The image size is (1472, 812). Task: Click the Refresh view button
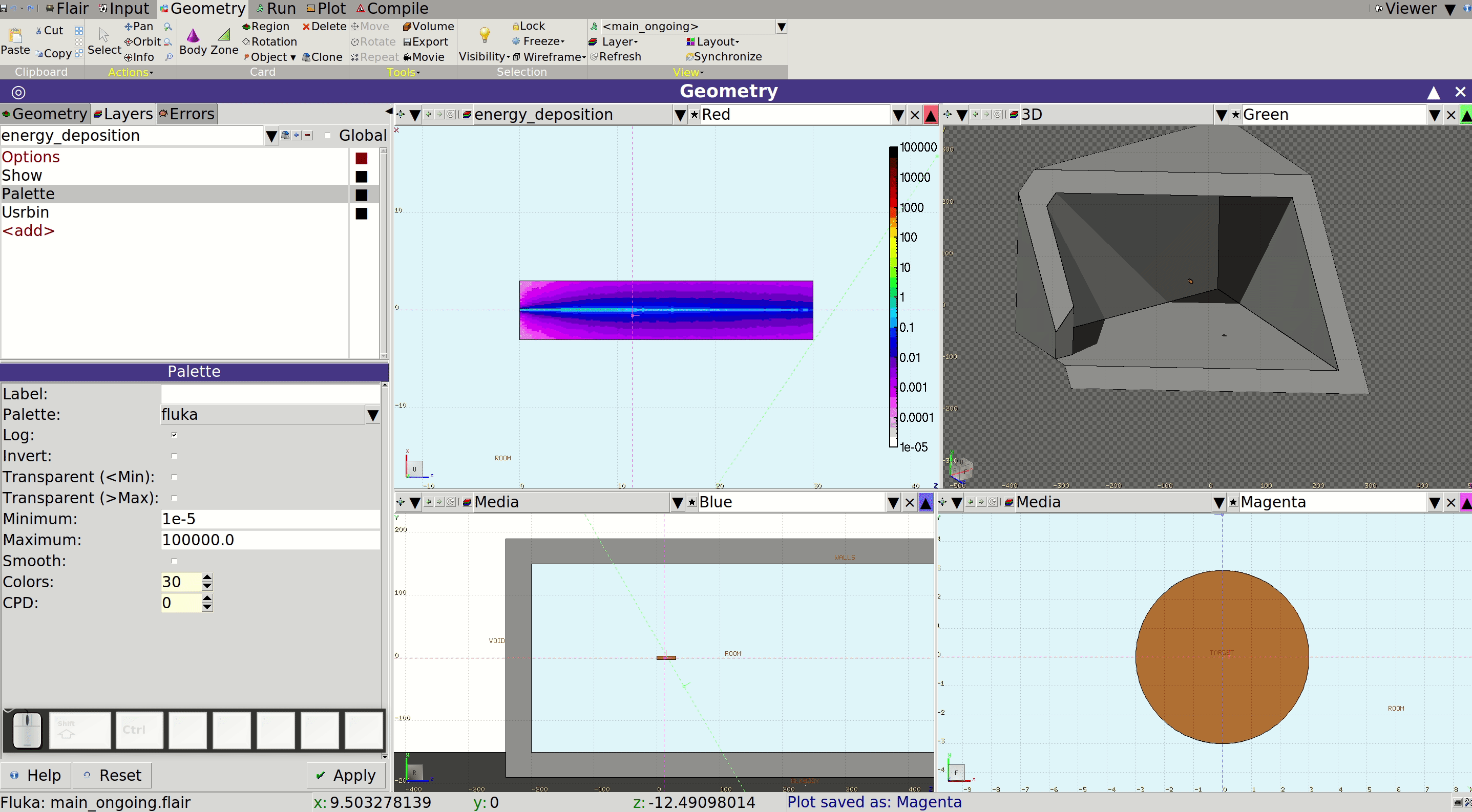point(616,56)
